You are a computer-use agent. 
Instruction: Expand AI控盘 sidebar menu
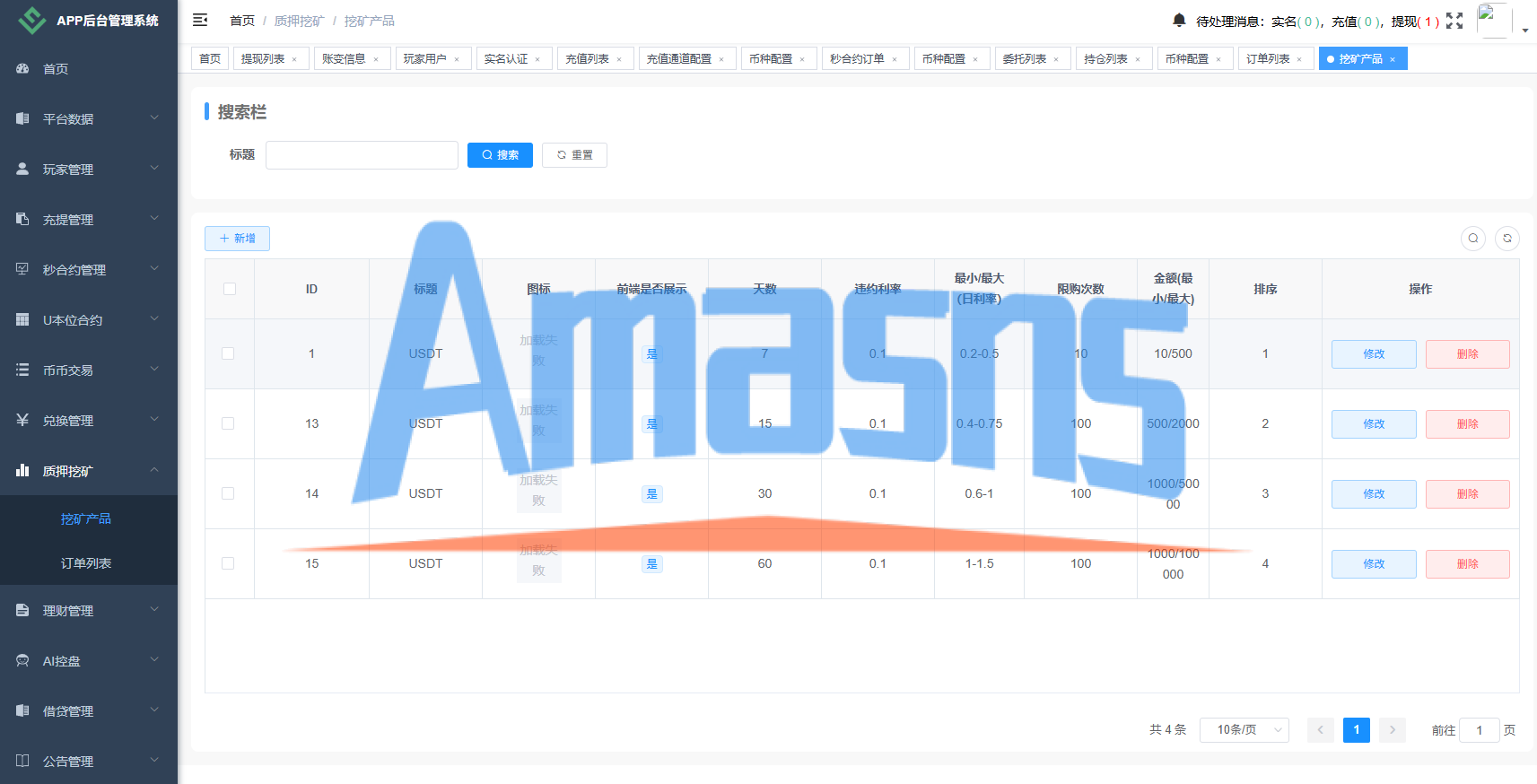click(89, 661)
